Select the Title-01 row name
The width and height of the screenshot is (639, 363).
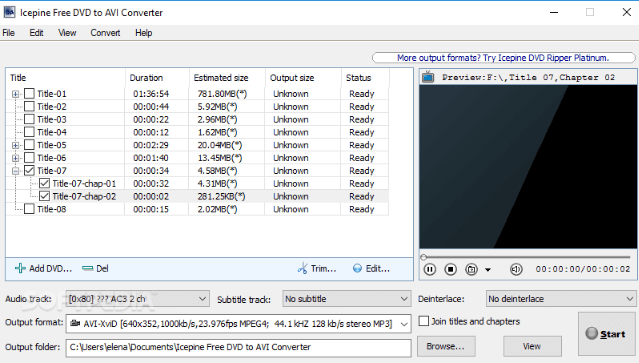(52, 94)
